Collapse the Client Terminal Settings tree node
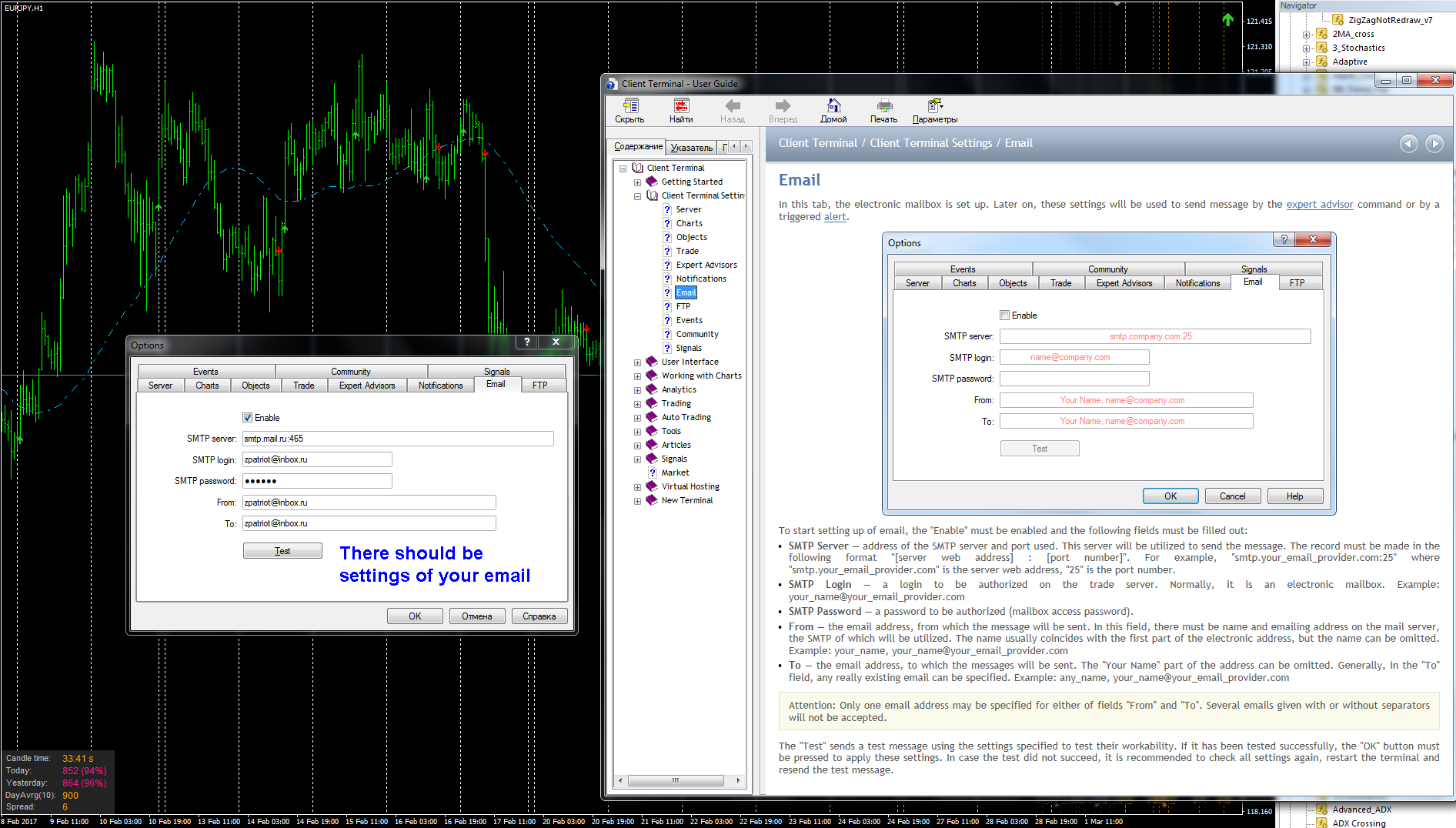The width and height of the screenshot is (1456, 828). tap(637, 196)
